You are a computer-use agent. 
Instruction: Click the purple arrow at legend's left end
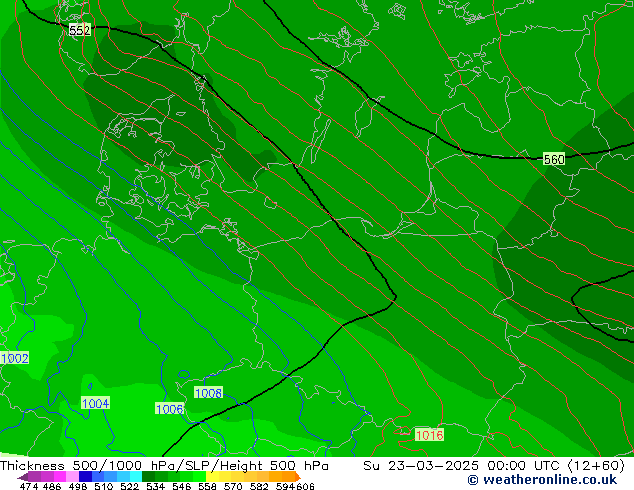tap(23, 477)
